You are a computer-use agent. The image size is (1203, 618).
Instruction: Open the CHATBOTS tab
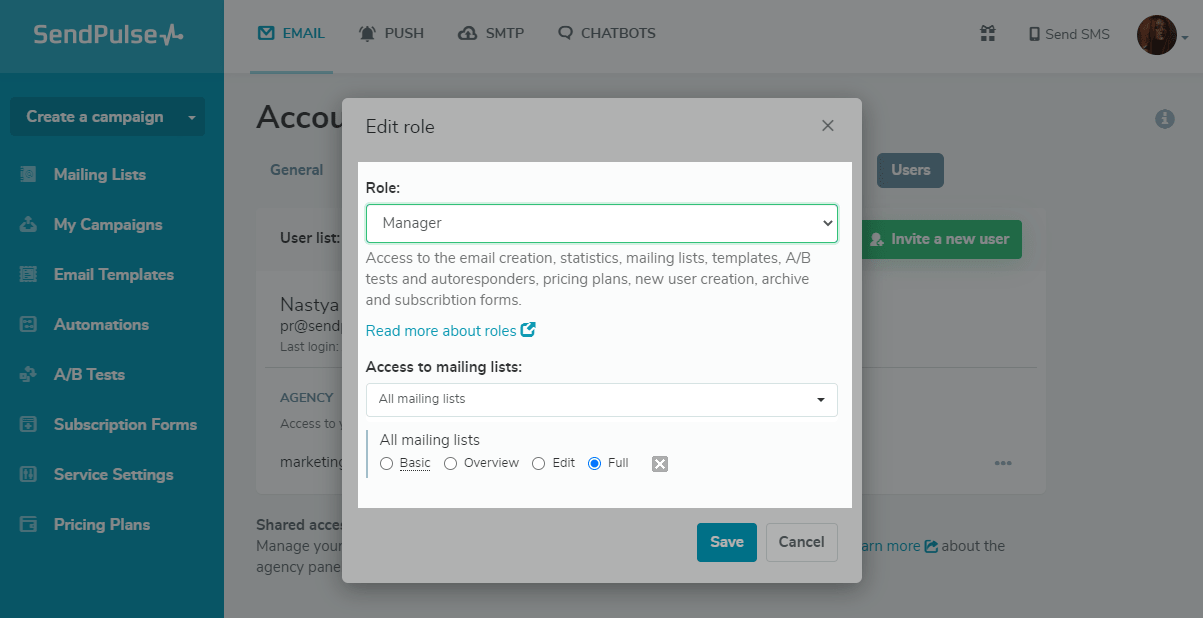click(607, 33)
